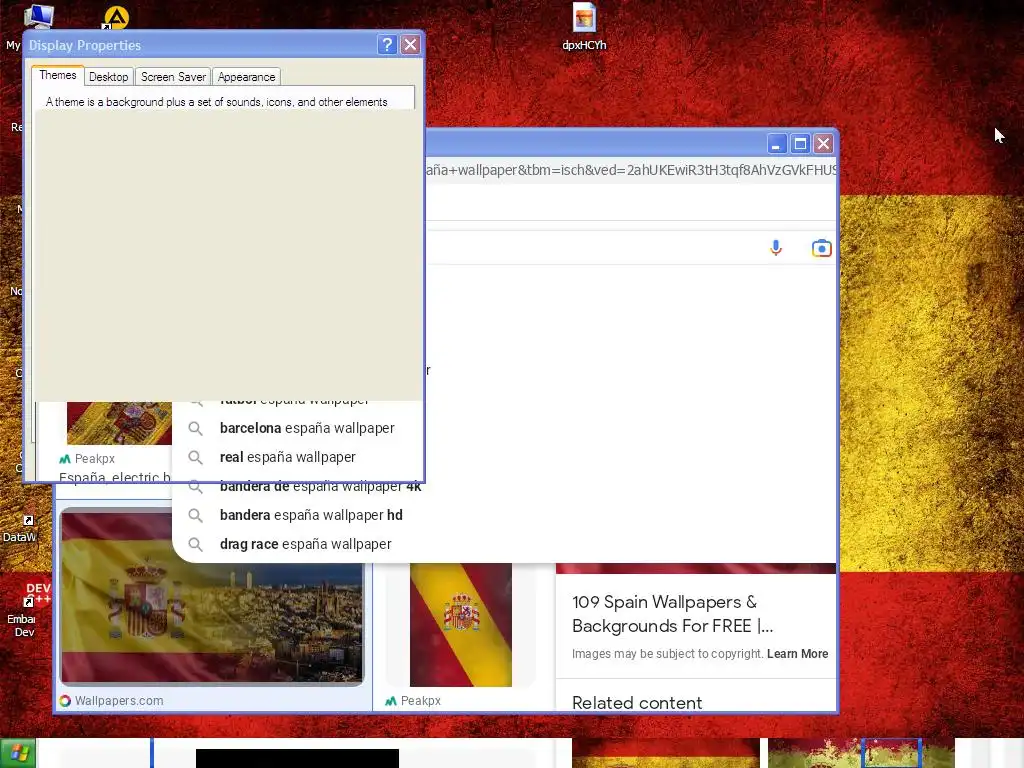Click the browser address bar URL
The image size is (1024, 768).
[631, 170]
